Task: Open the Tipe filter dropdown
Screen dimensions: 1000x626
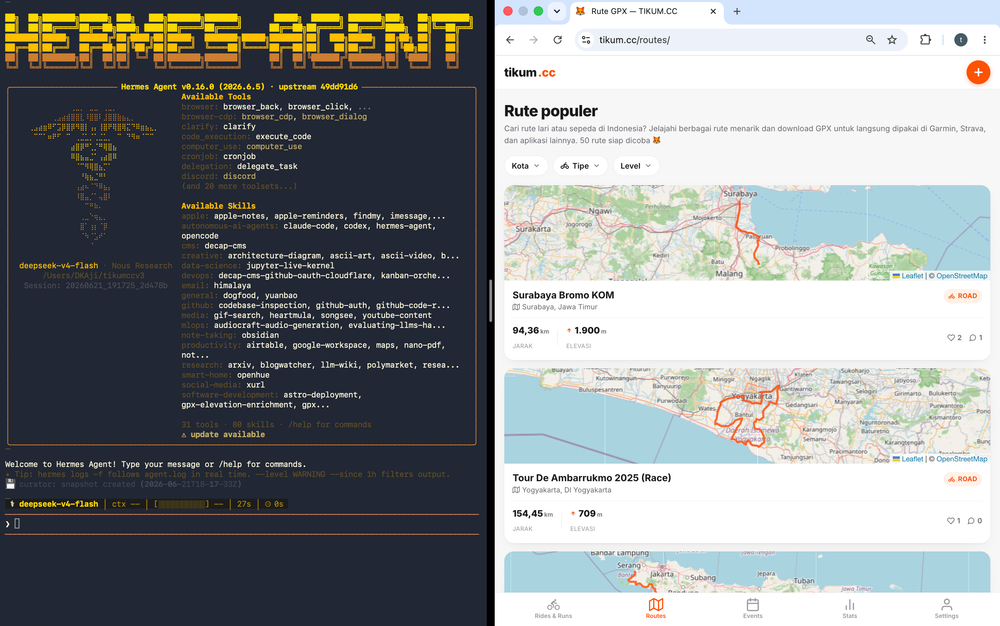Action: click(x=580, y=166)
